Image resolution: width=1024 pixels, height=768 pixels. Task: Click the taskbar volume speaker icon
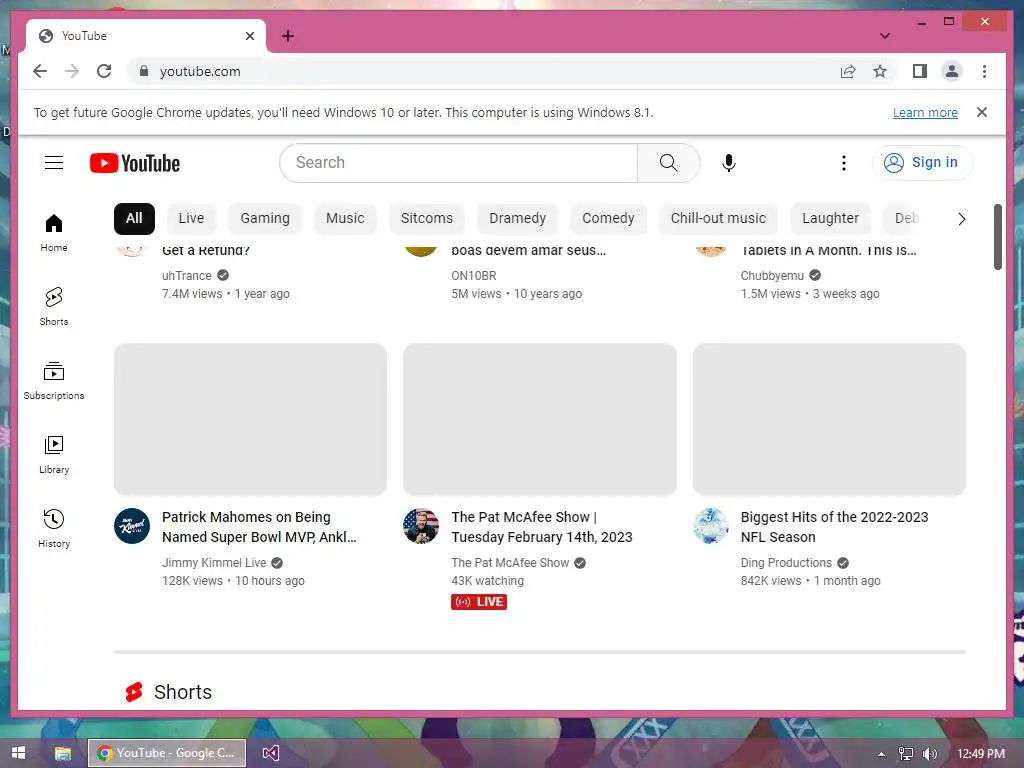pyautogui.click(x=930, y=754)
